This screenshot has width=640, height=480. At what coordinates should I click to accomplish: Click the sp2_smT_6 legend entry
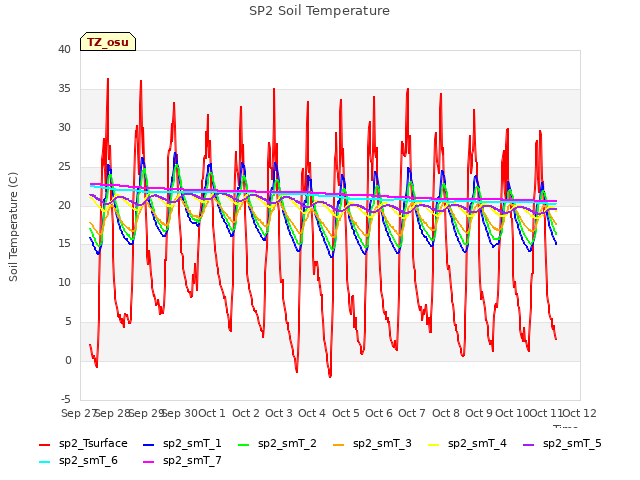click(78, 460)
